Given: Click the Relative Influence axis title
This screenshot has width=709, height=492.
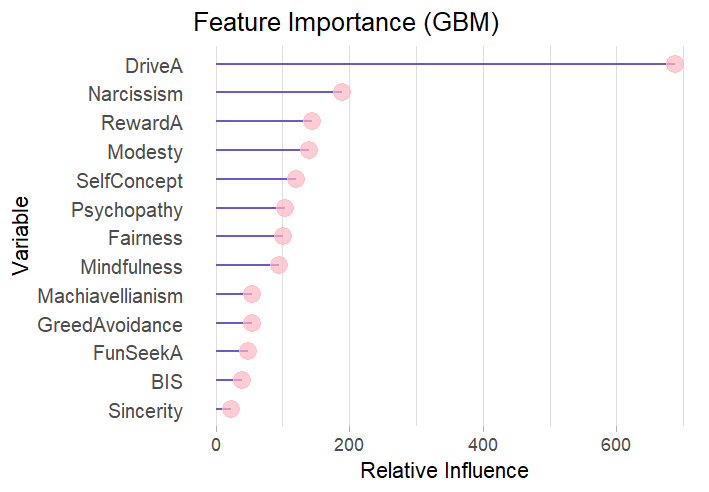Looking at the screenshot, I should tap(444, 470).
